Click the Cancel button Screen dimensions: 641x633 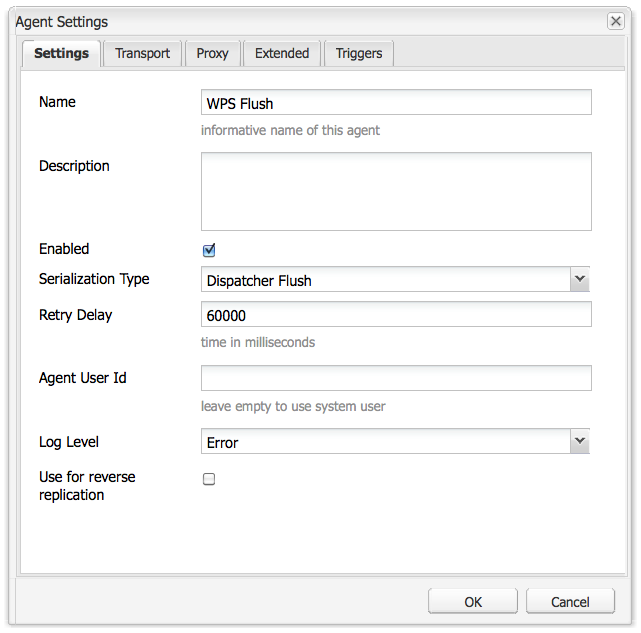pos(571,601)
